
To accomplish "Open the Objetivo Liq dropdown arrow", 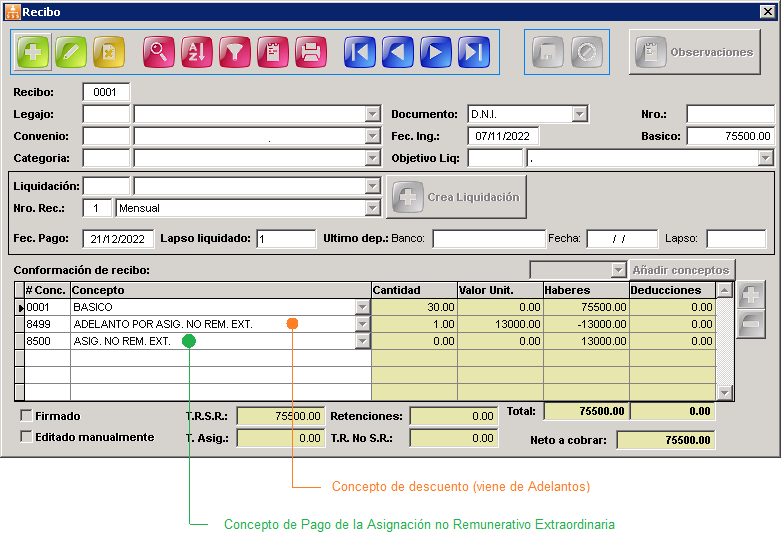I will point(766,158).
